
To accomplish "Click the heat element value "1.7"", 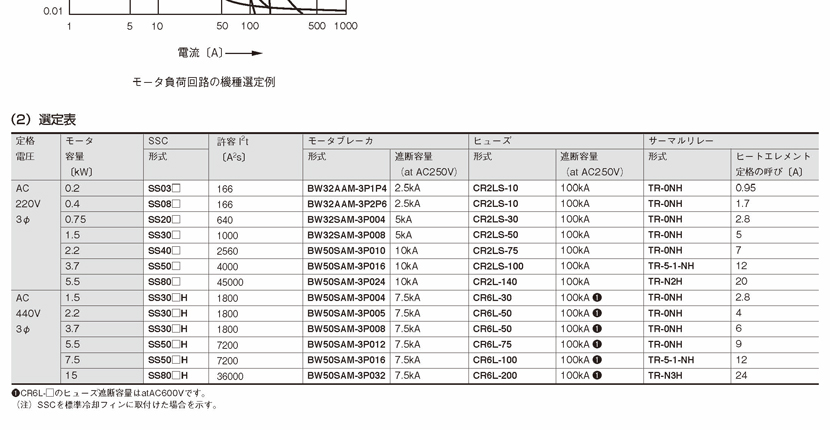I will click(743, 203).
